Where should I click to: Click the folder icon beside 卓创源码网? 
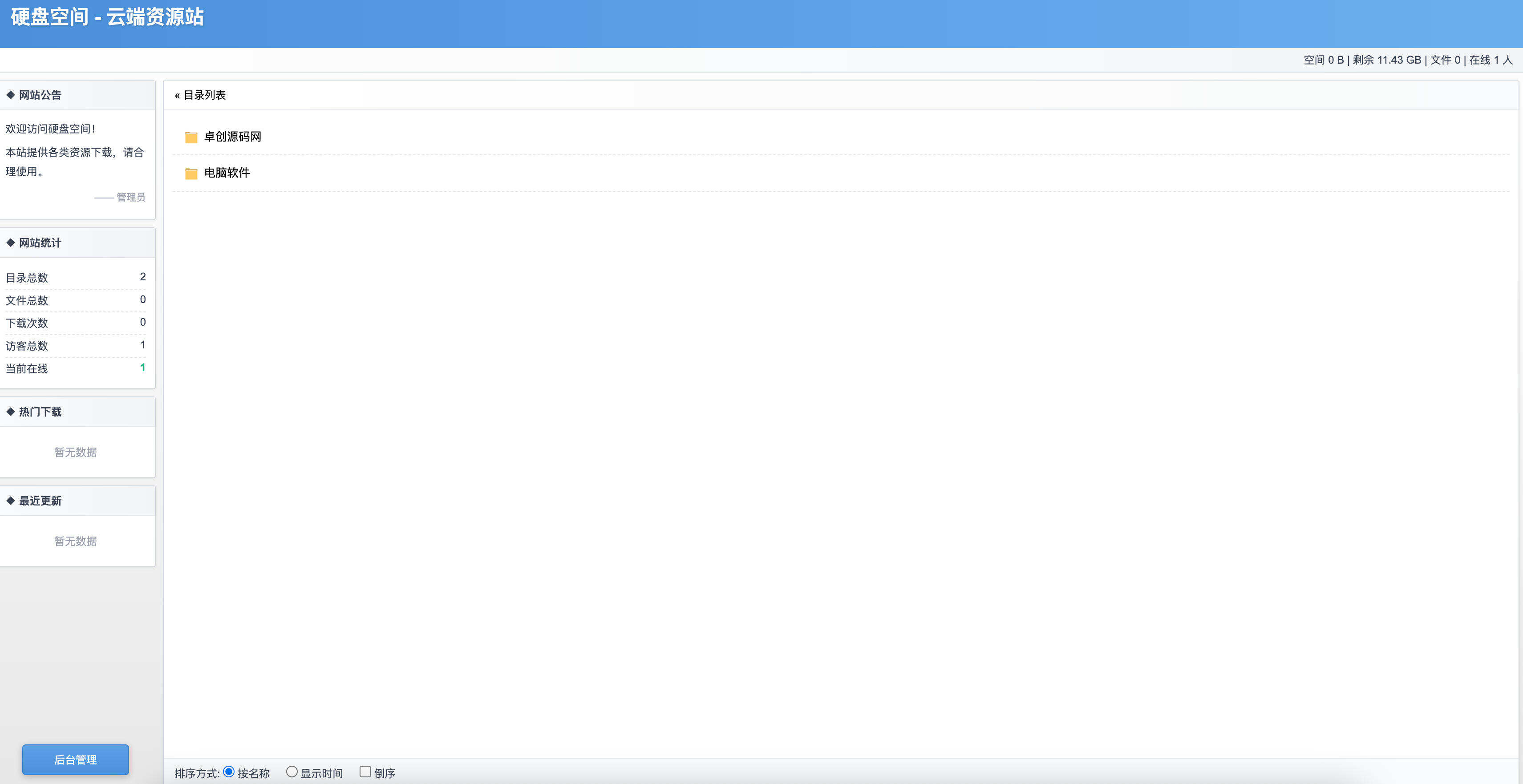(x=191, y=137)
